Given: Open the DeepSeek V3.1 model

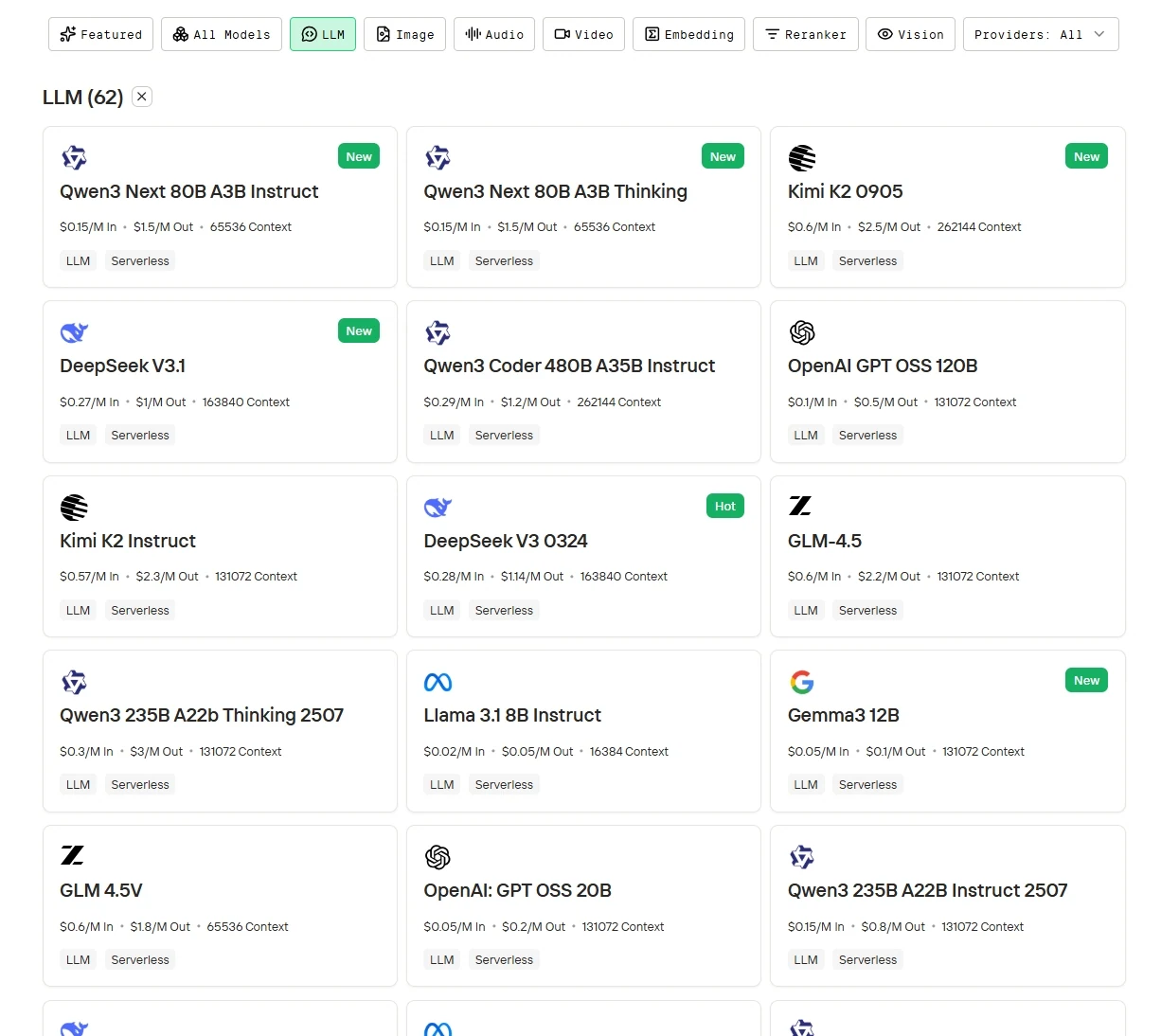Looking at the screenshot, I should [x=123, y=366].
